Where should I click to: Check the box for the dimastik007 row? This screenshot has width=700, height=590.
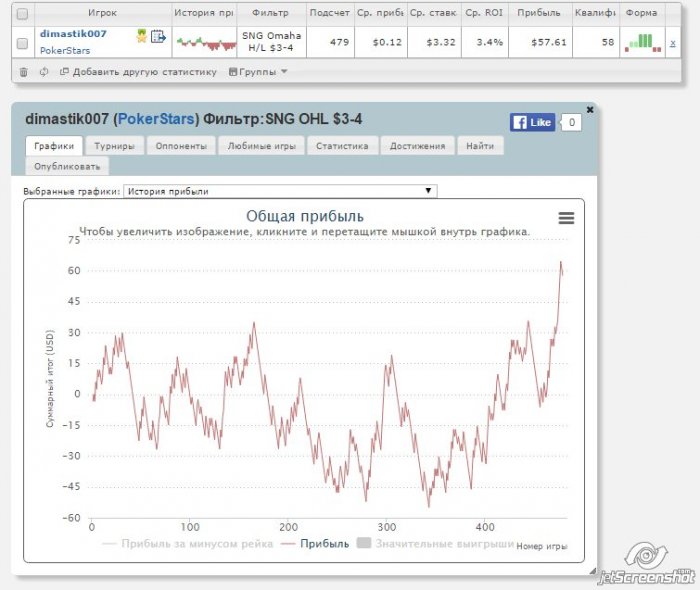click(22, 43)
